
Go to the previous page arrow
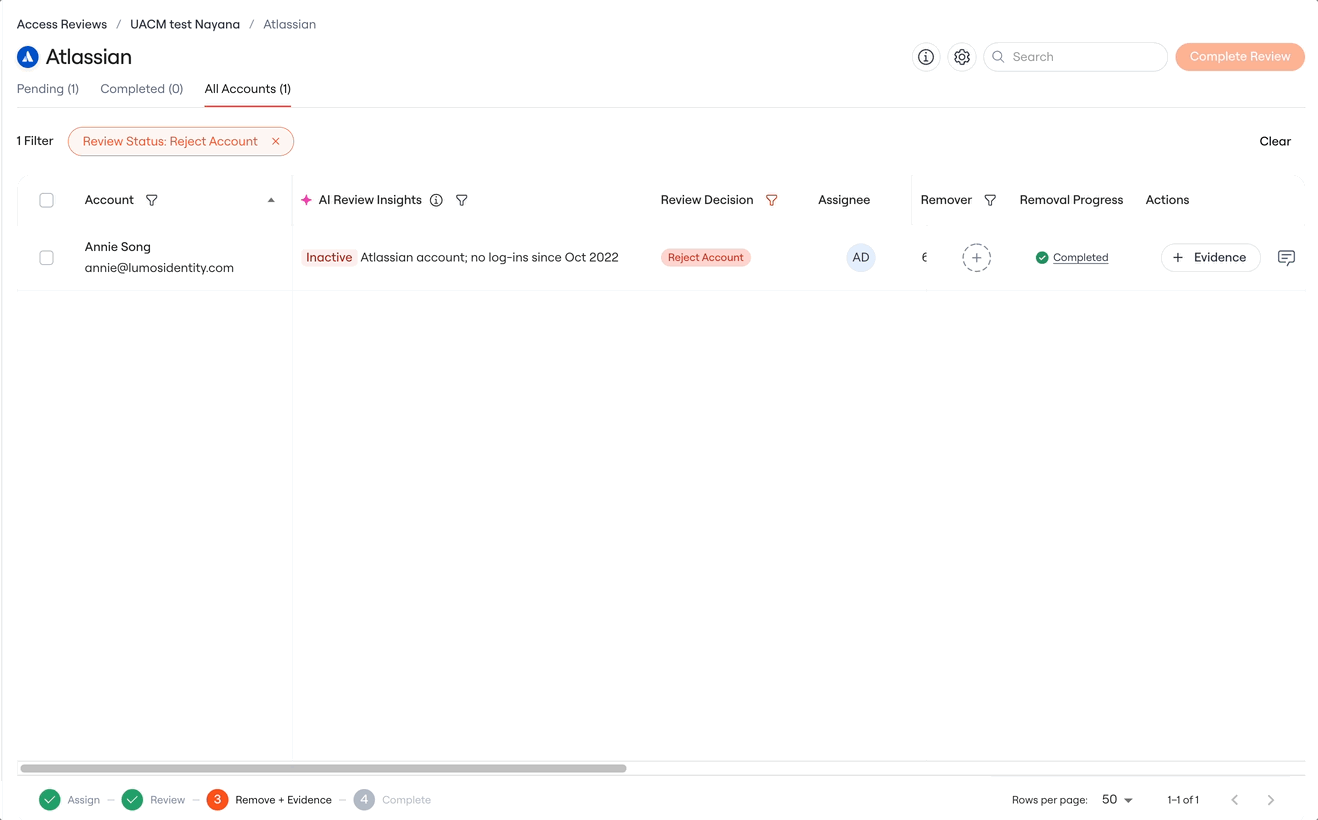click(x=1235, y=800)
